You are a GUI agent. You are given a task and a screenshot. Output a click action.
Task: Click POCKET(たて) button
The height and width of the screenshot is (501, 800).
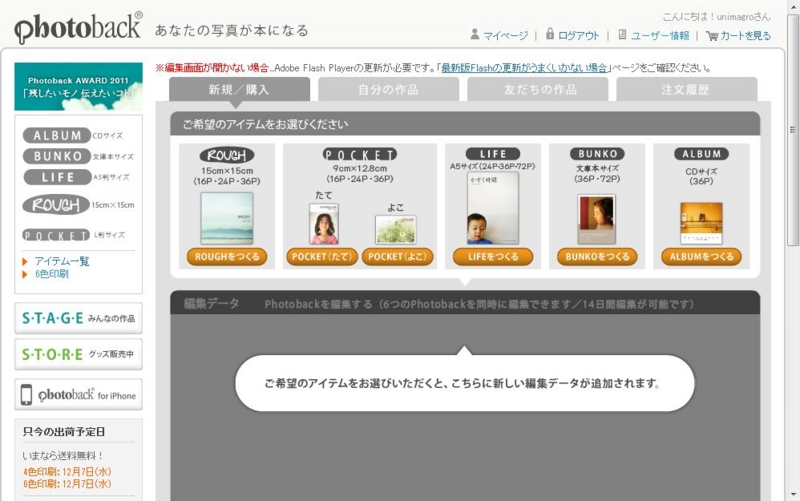point(321,257)
